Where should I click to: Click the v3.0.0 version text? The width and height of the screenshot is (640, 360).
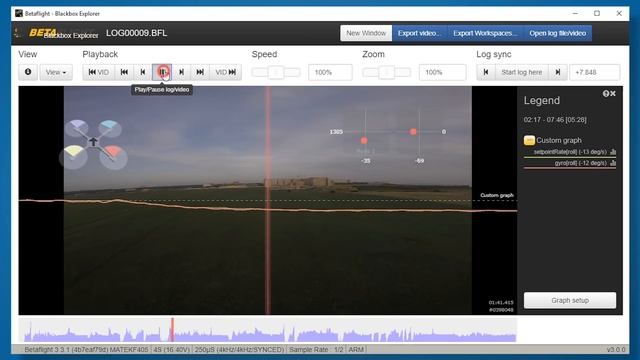pos(616,350)
